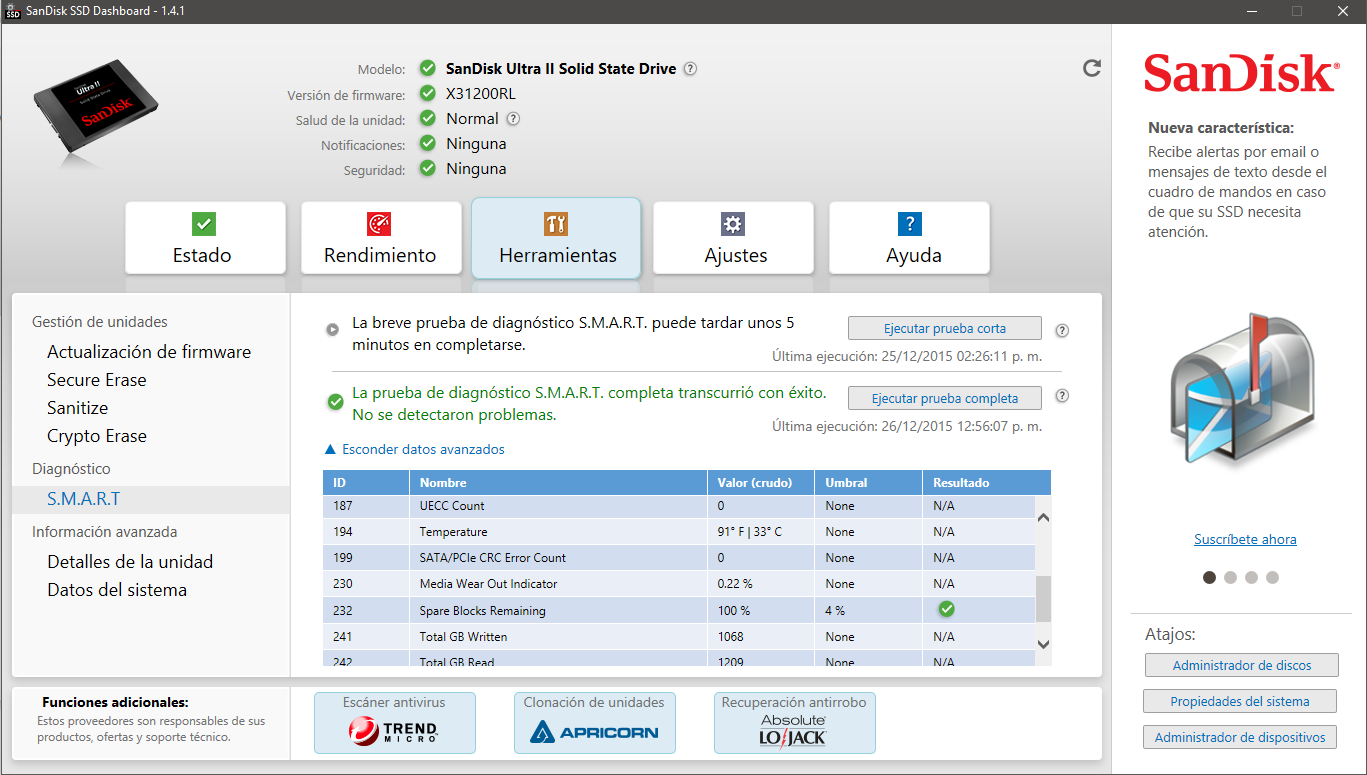This screenshot has width=1367, height=775.
Task: Click green check next to Seguridad
Action: [x=427, y=169]
